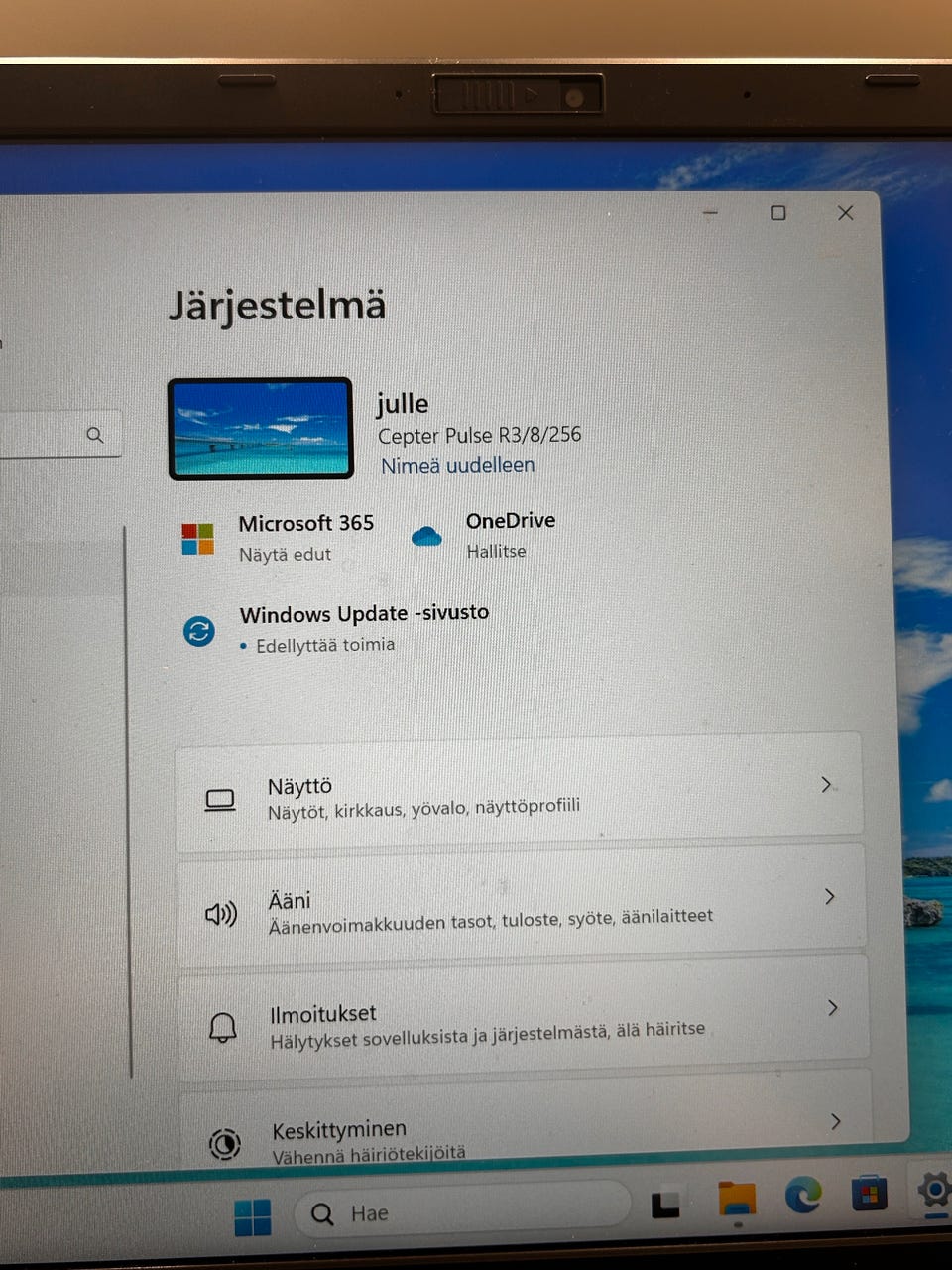The width and height of the screenshot is (952, 1270).
Task: Click the OneDrive heading
Action: [x=511, y=520]
